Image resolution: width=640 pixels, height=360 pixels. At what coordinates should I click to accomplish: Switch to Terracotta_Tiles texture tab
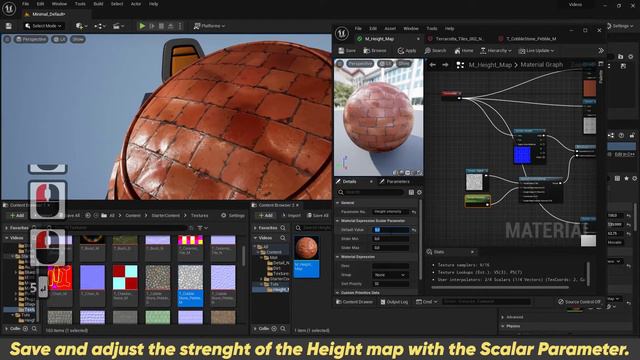pyautogui.click(x=455, y=39)
